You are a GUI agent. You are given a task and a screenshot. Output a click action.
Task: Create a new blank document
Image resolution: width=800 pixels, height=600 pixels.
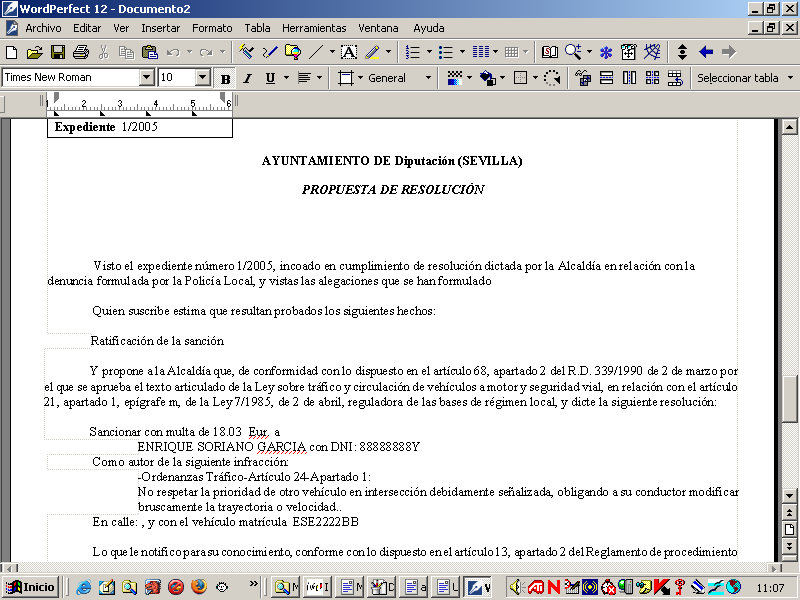click(x=12, y=50)
